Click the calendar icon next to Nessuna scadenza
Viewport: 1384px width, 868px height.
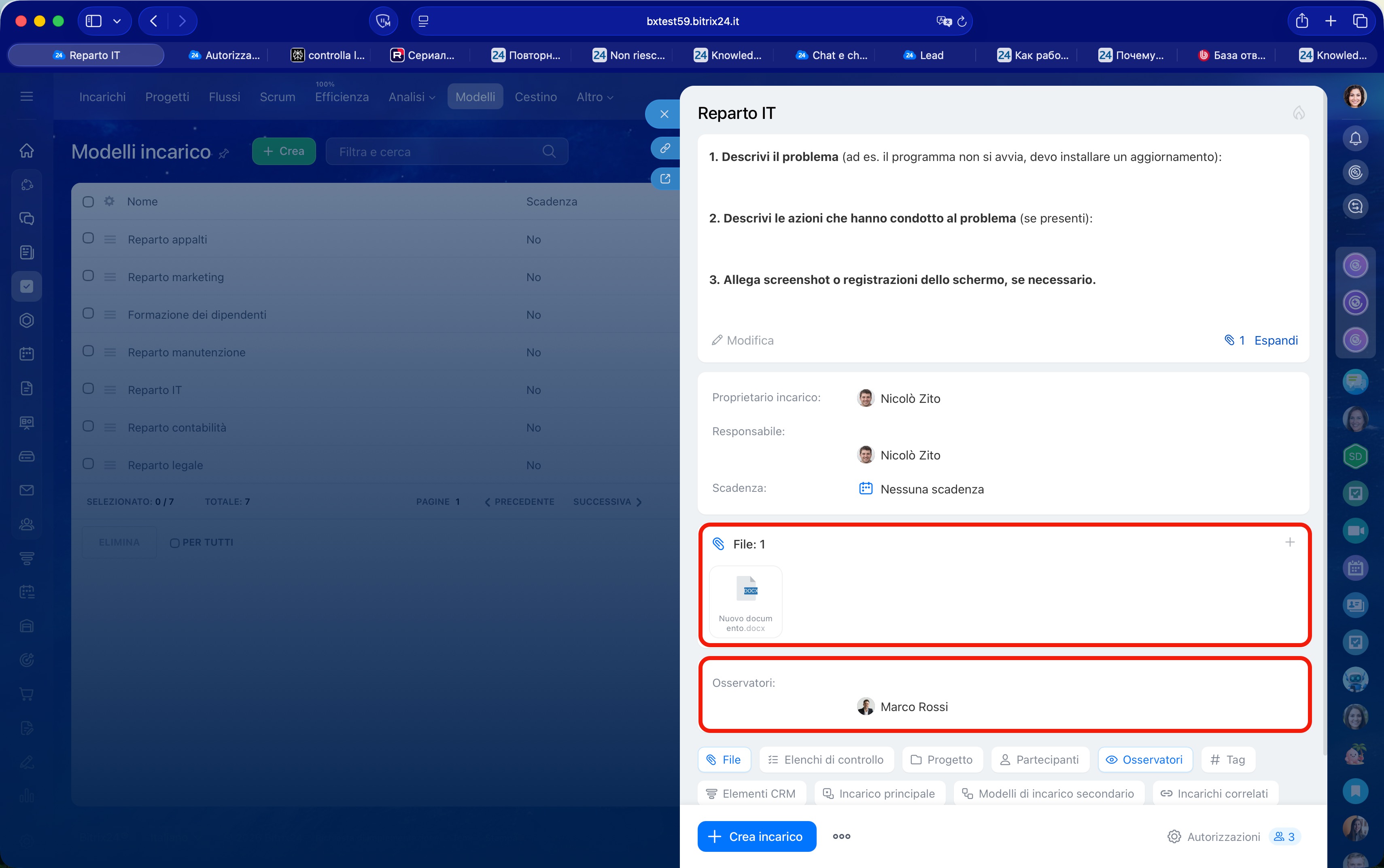pos(866,489)
